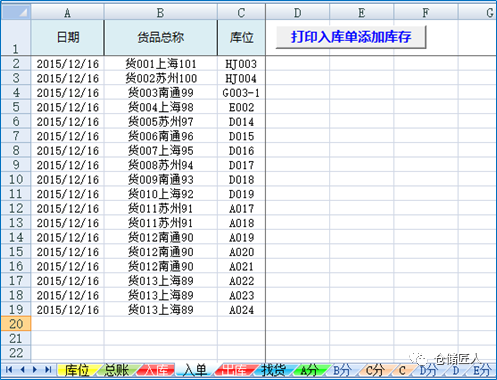Select column F header
The height and width of the screenshot is (380, 497).
point(426,13)
